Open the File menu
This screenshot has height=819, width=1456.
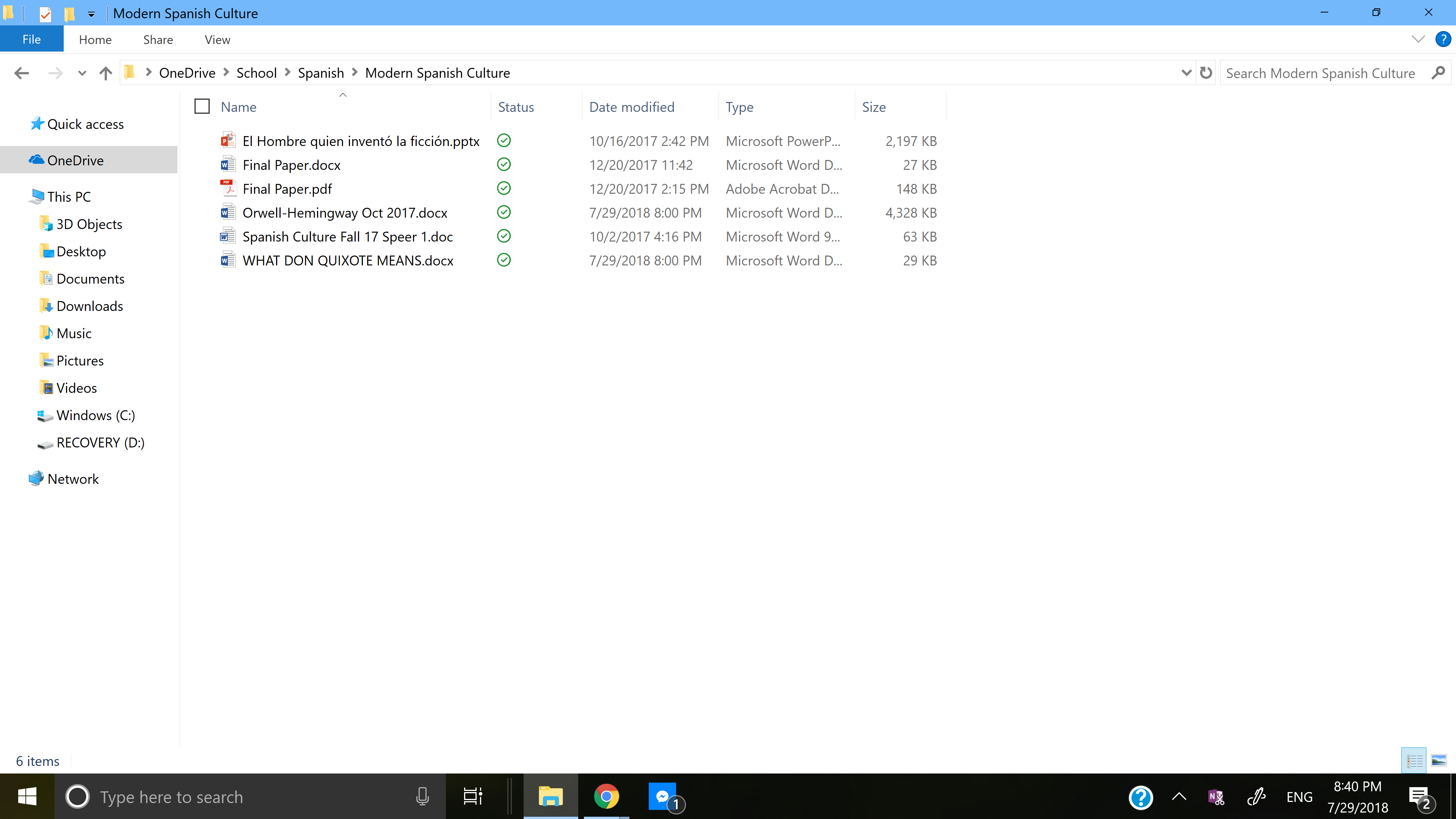pos(31,39)
